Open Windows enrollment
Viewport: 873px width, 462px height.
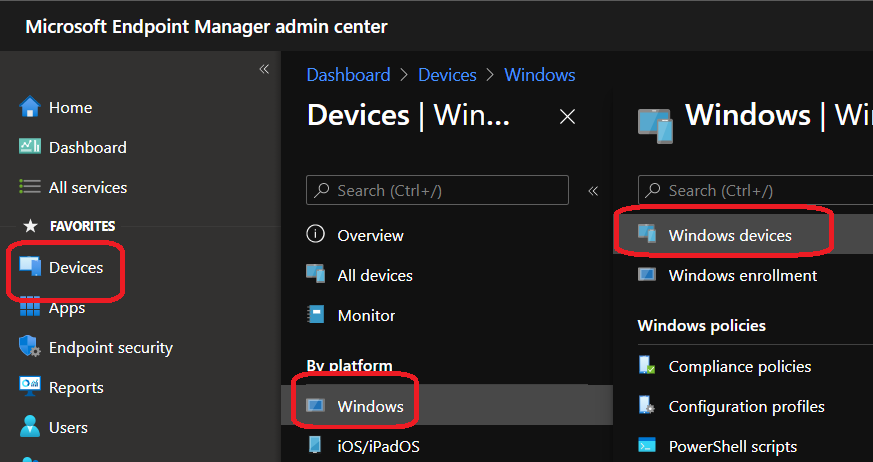(742, 275)
